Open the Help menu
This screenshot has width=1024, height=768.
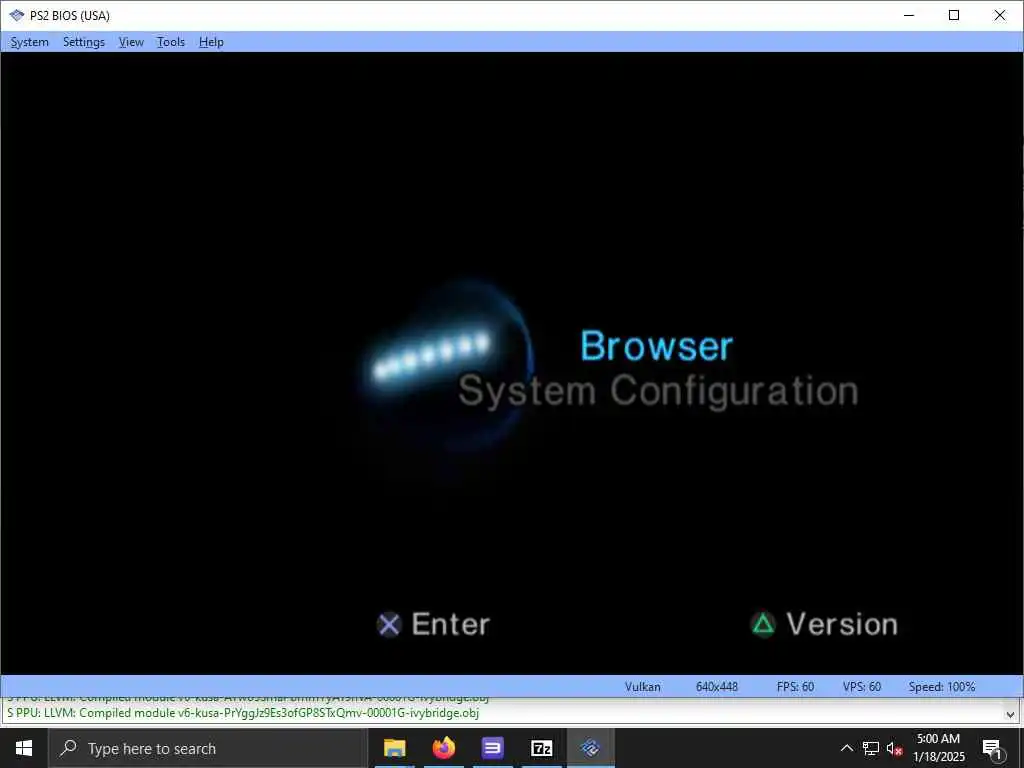(x=211, y=42)
